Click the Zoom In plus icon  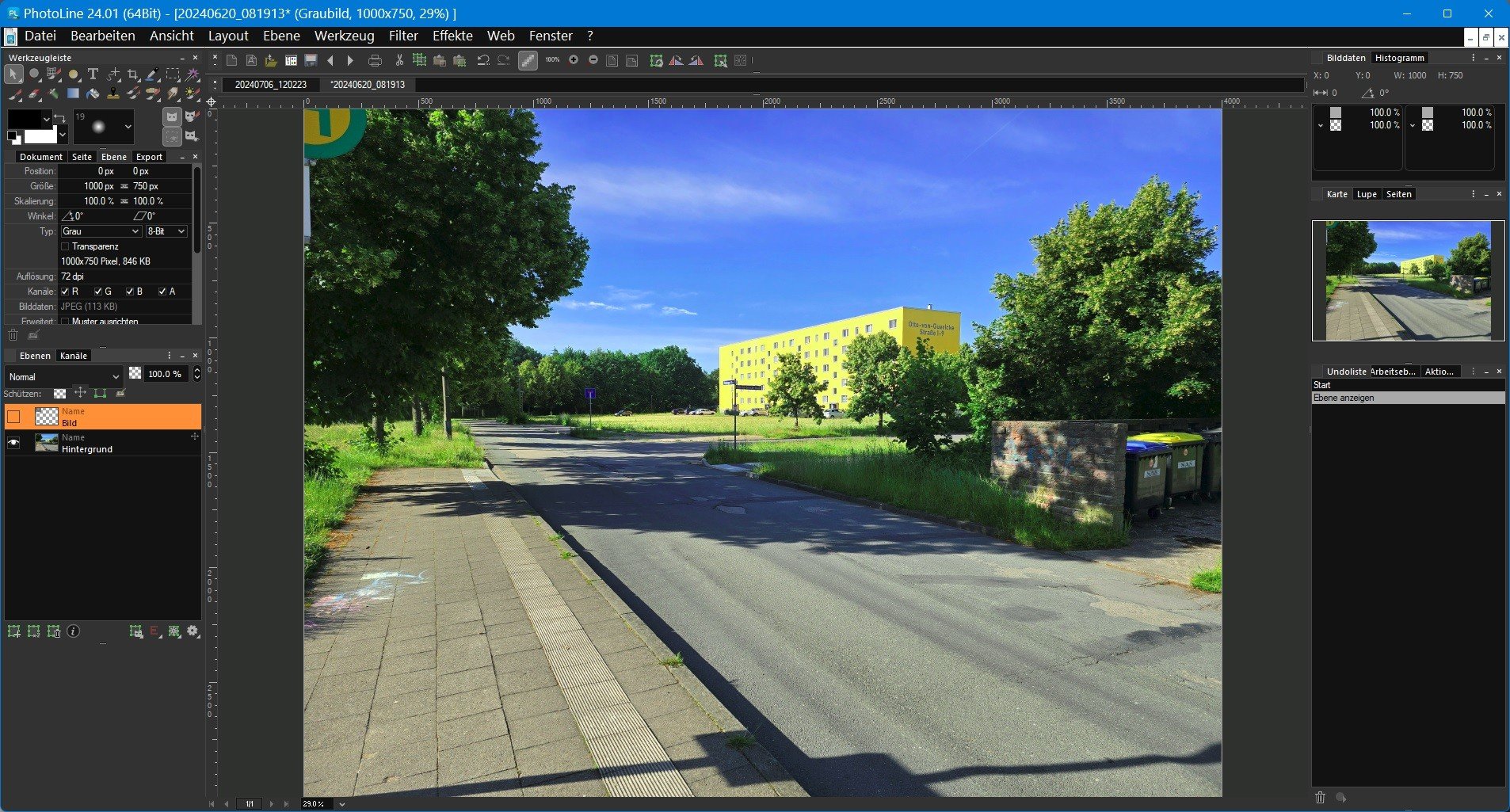[x=574, y=60]
